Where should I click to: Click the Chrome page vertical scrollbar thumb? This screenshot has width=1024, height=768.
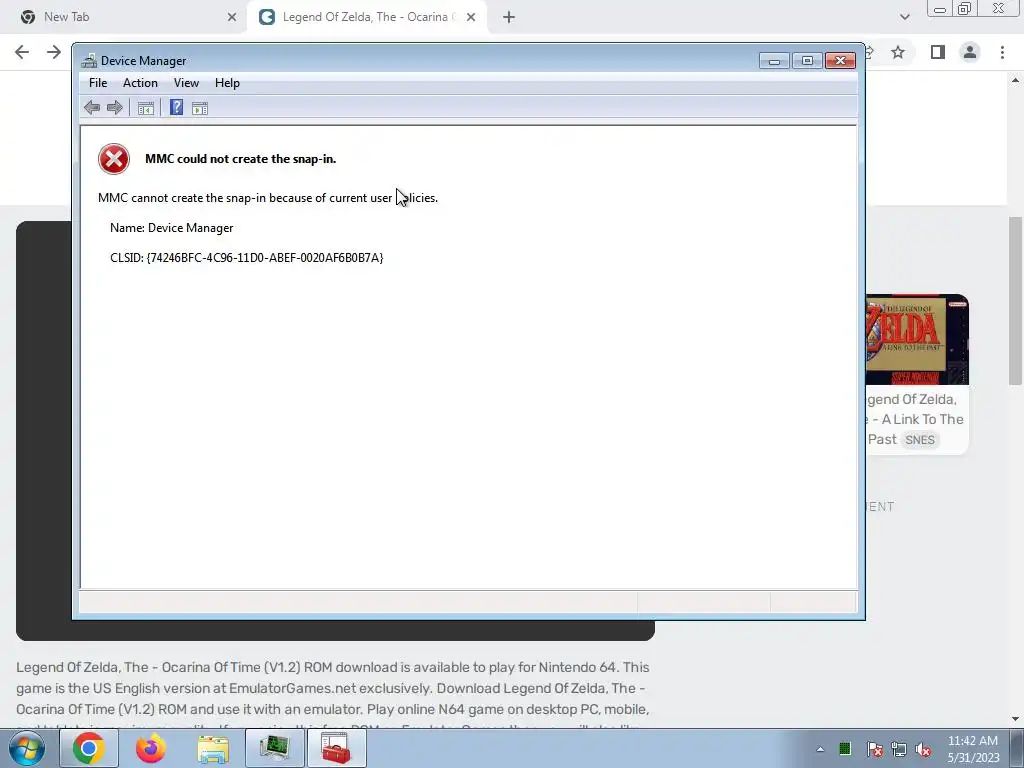click(x=1015, y=300)
